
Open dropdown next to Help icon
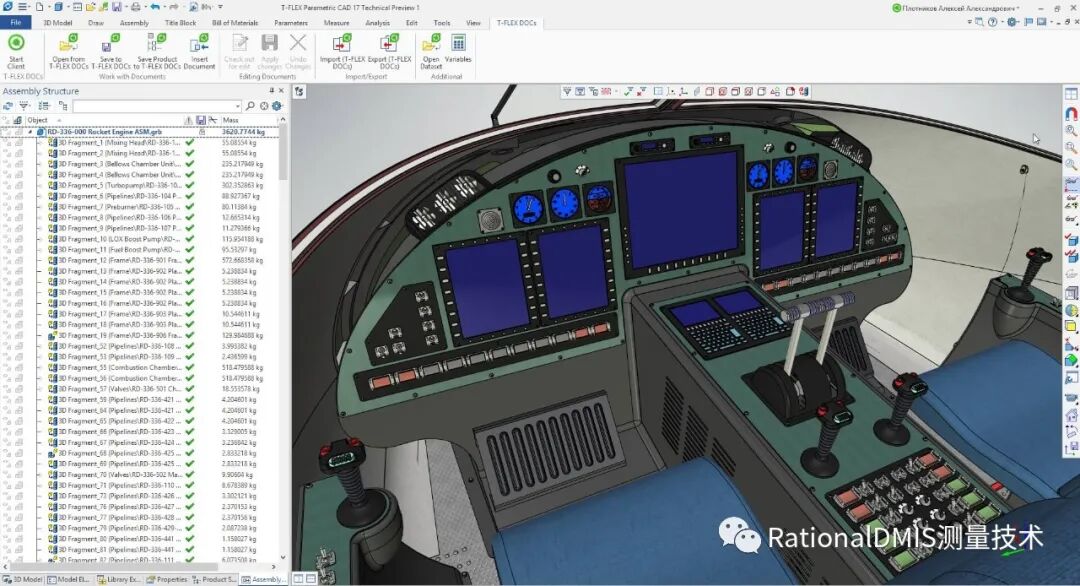1001,22
